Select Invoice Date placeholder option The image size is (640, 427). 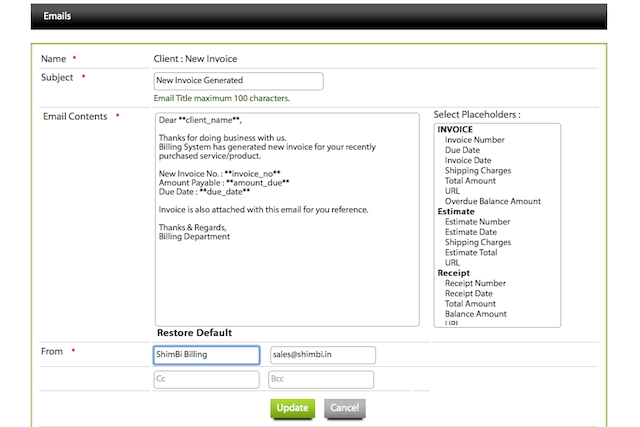[468, 160]
